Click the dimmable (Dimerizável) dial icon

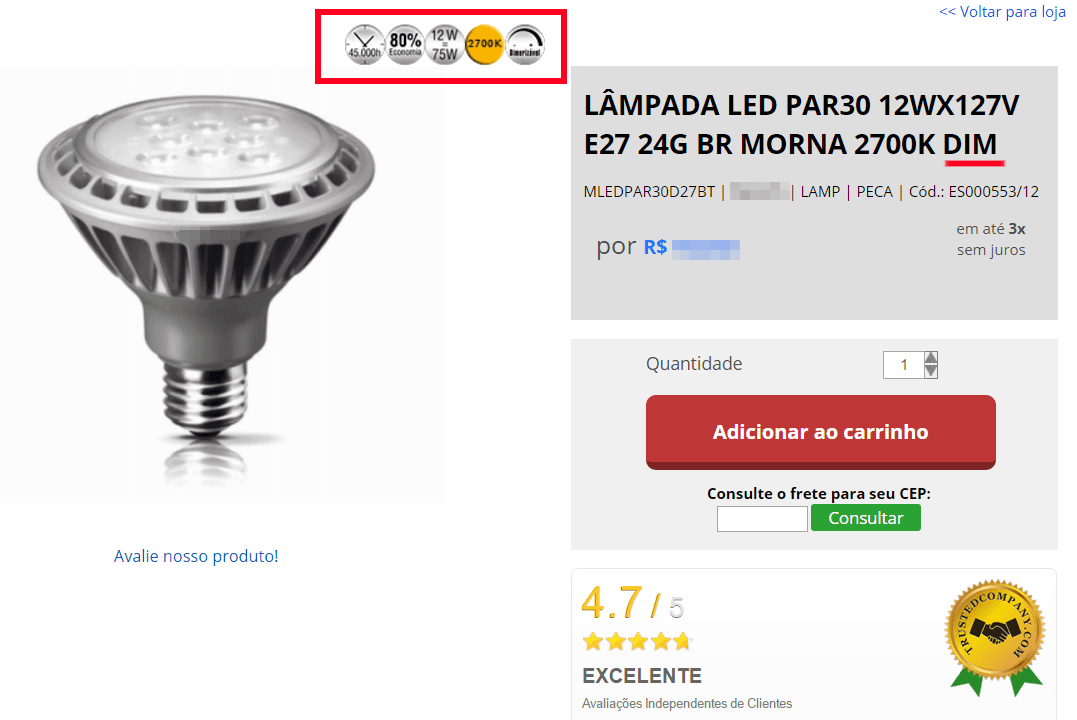[525, 45]
